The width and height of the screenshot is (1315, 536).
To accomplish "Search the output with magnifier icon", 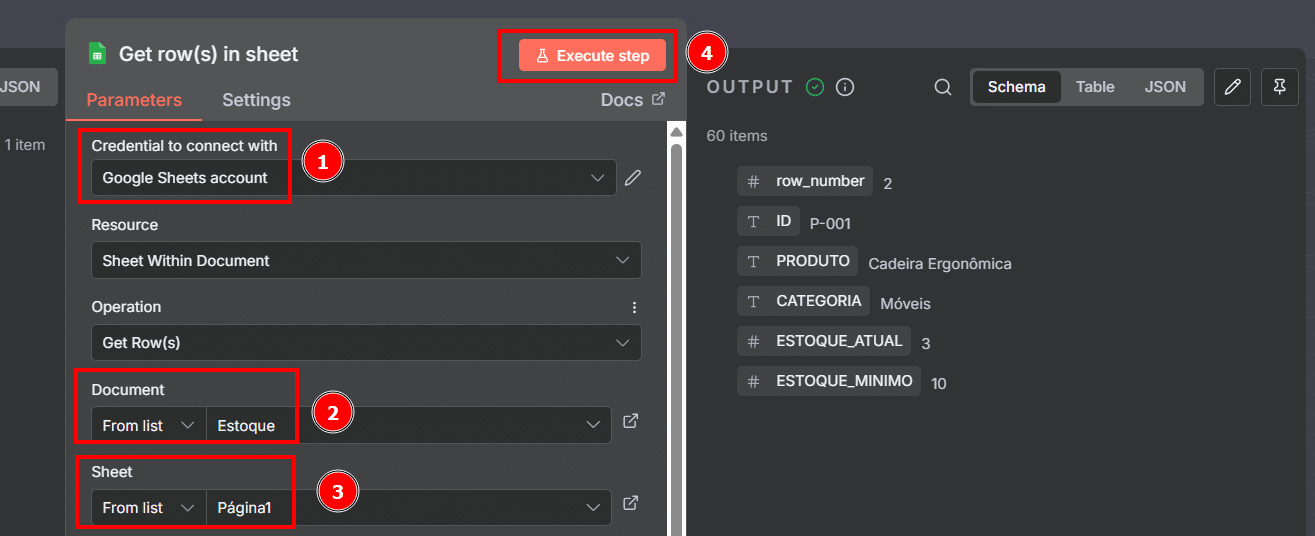I will (x=942, y=87).
